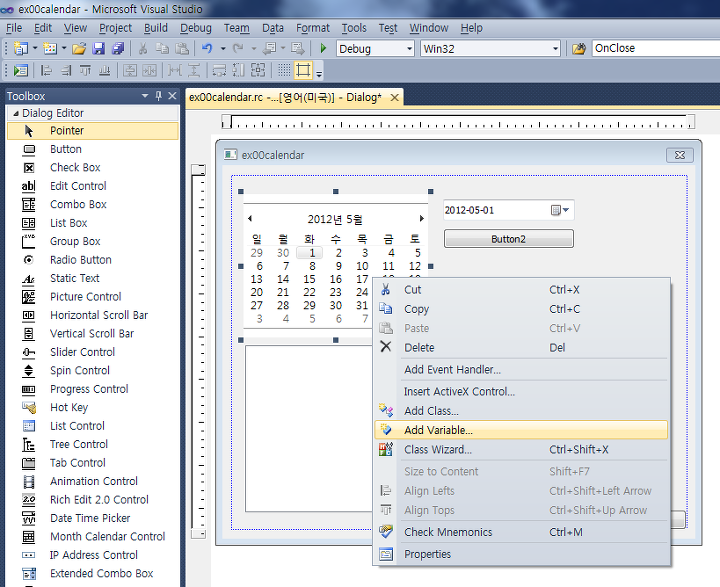720x587 pixels.
Task: Select the Static Text toolbox item
Action: click(x=93, y=278)
